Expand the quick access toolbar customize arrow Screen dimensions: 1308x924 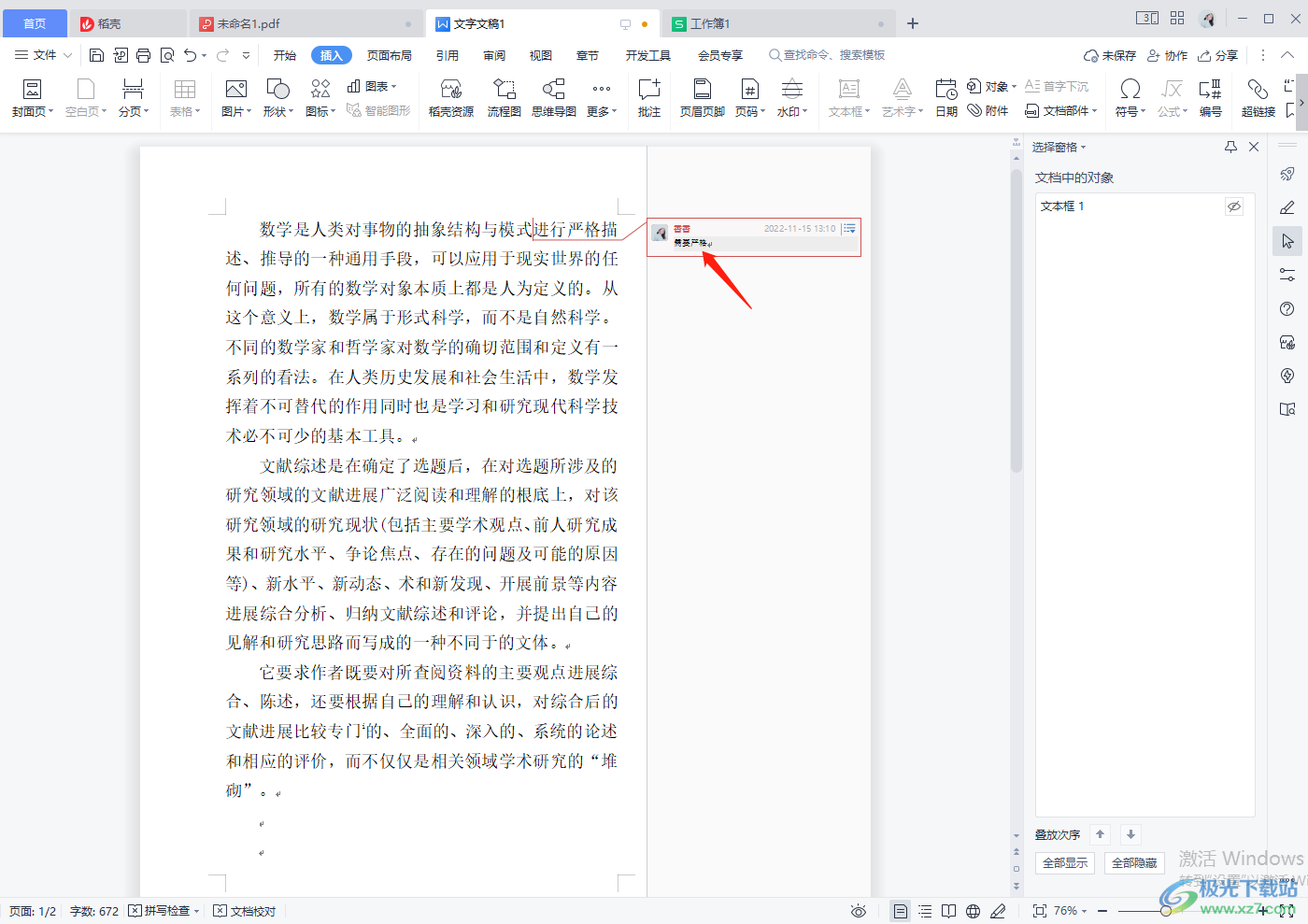click(246, 55)
